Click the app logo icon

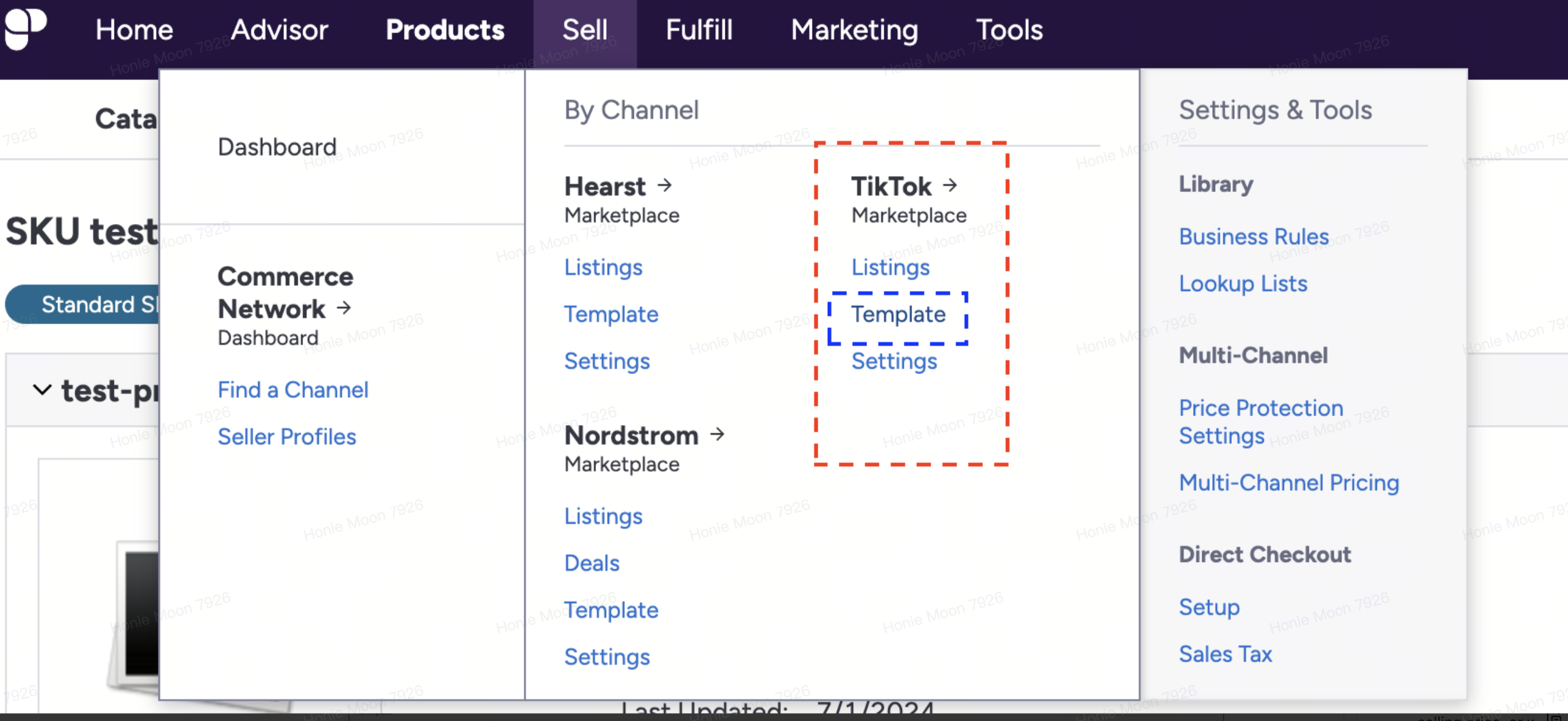pyautogui.click(x=25, y=28)
